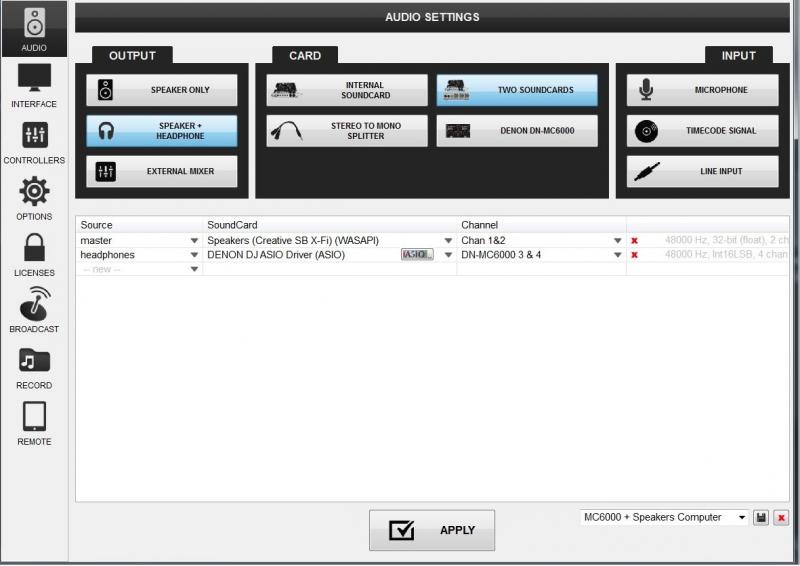The height and width of the screenshot is (566, 800).
Task: Open the Options gear section
Action: (x=34, y=198)
